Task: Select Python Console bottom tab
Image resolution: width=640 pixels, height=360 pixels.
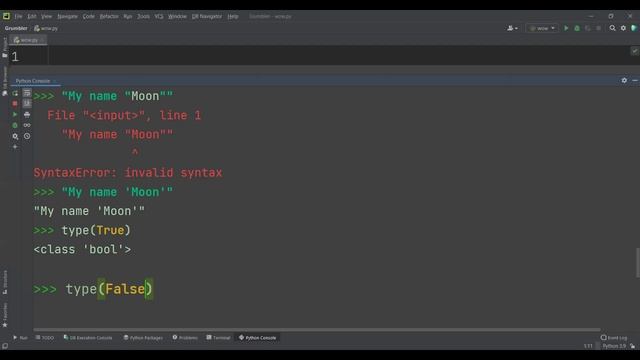Action: coord(258,338)
